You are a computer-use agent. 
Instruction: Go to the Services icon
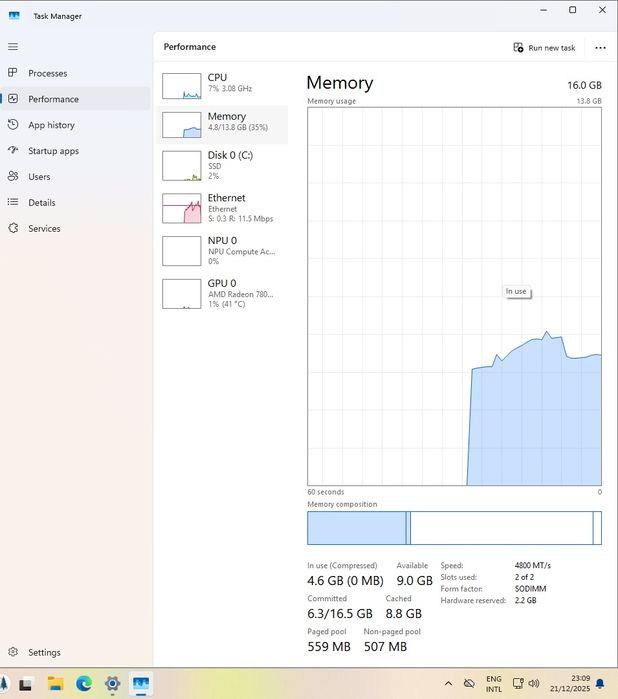coord(13,228)
